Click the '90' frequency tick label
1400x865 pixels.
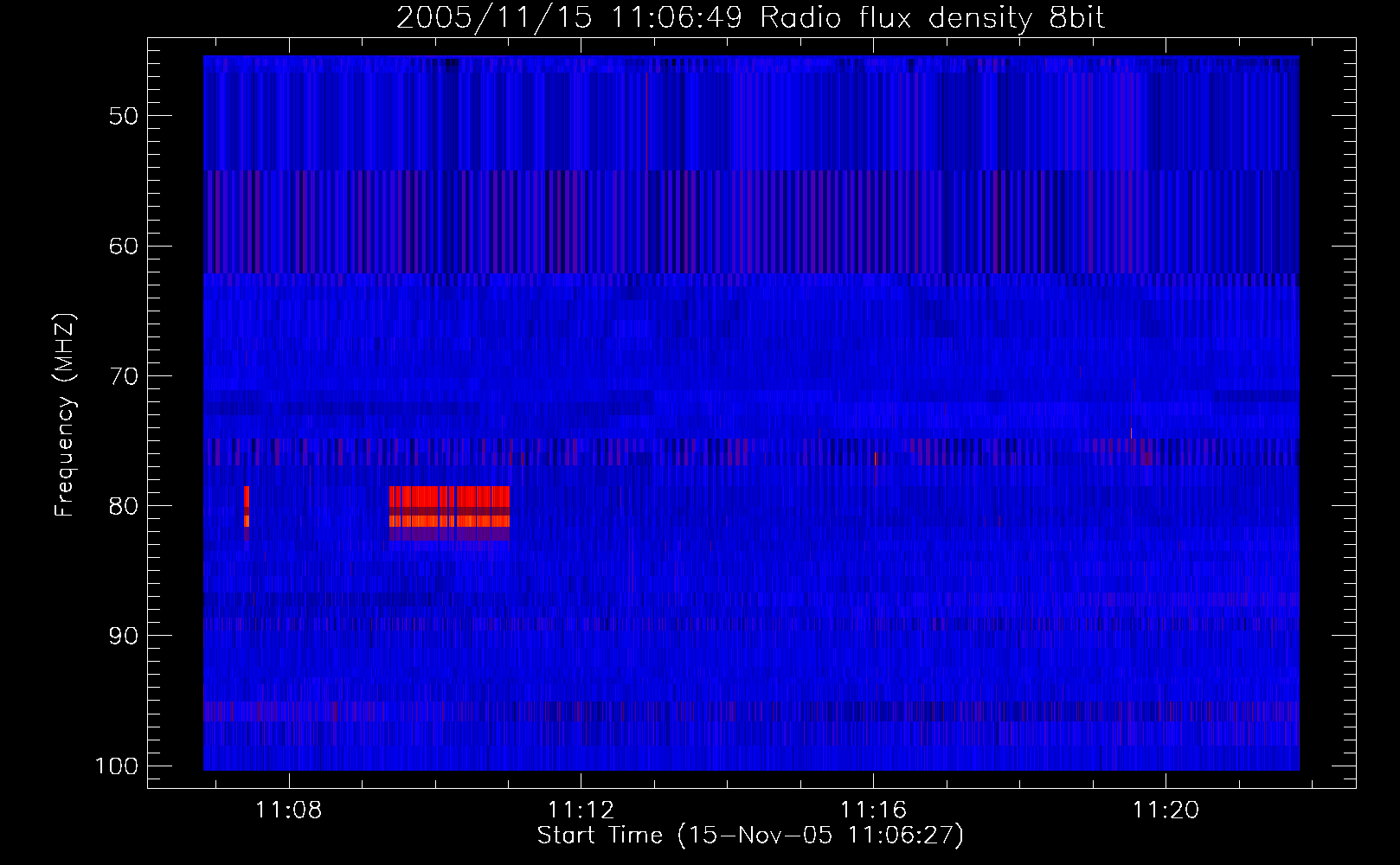pyautogui.click(x=124, y=636)
